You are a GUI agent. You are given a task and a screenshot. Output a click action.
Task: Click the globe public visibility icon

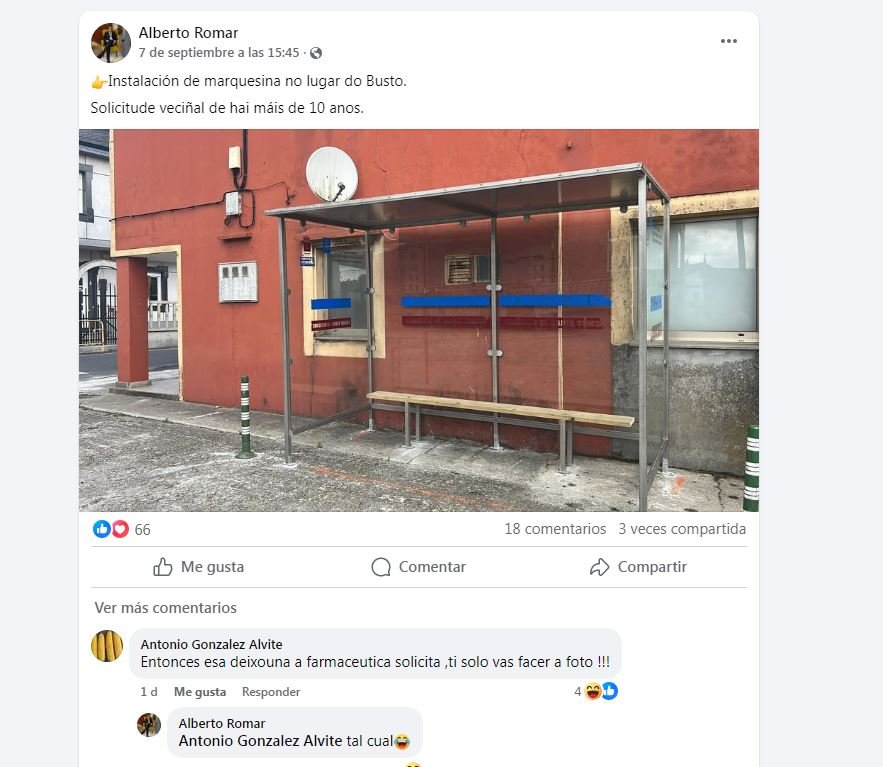pyautogui.click(x=316, y=53)
